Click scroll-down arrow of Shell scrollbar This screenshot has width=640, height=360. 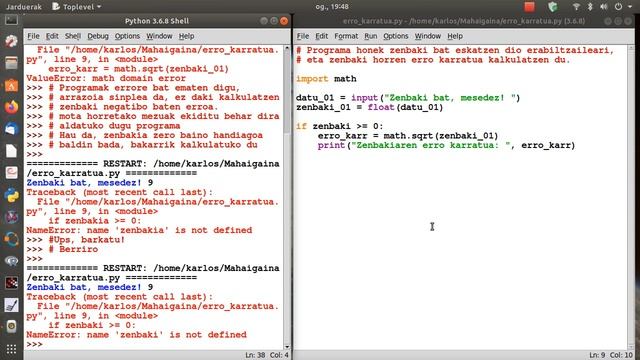[287, 346]
